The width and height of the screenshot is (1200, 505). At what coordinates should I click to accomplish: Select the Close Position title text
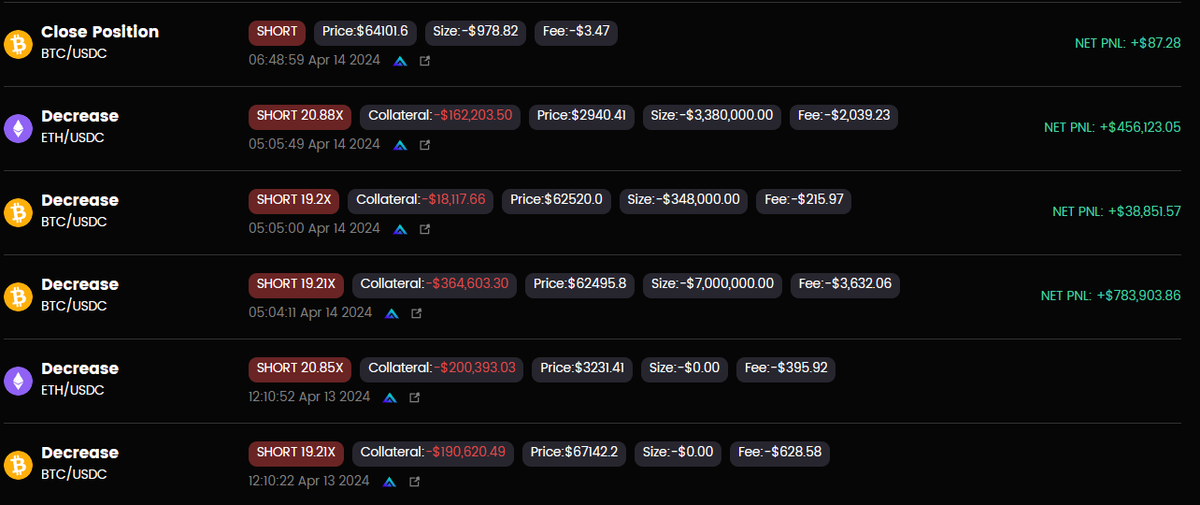[100, 32]
